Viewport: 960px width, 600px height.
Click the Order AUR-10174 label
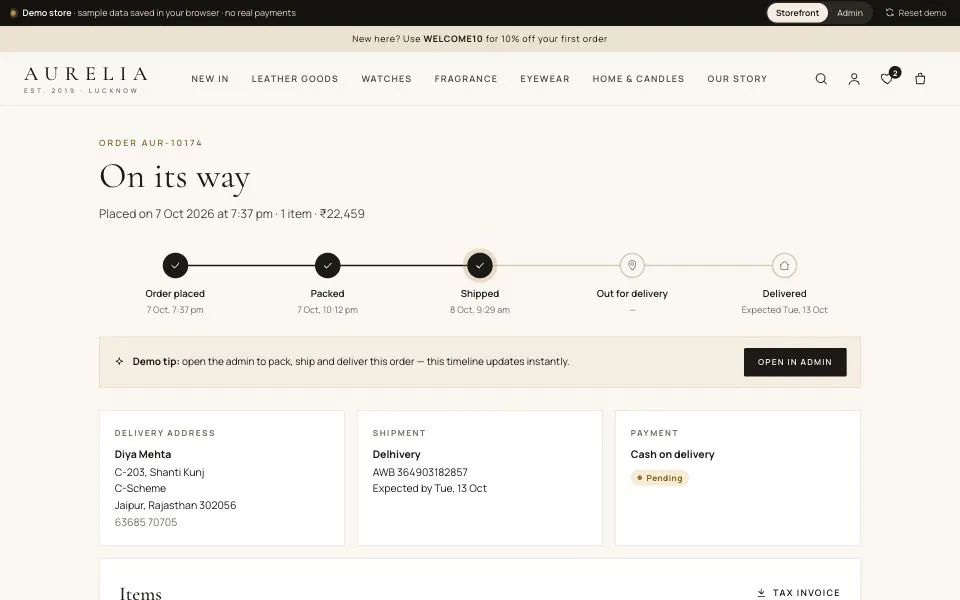151,143
